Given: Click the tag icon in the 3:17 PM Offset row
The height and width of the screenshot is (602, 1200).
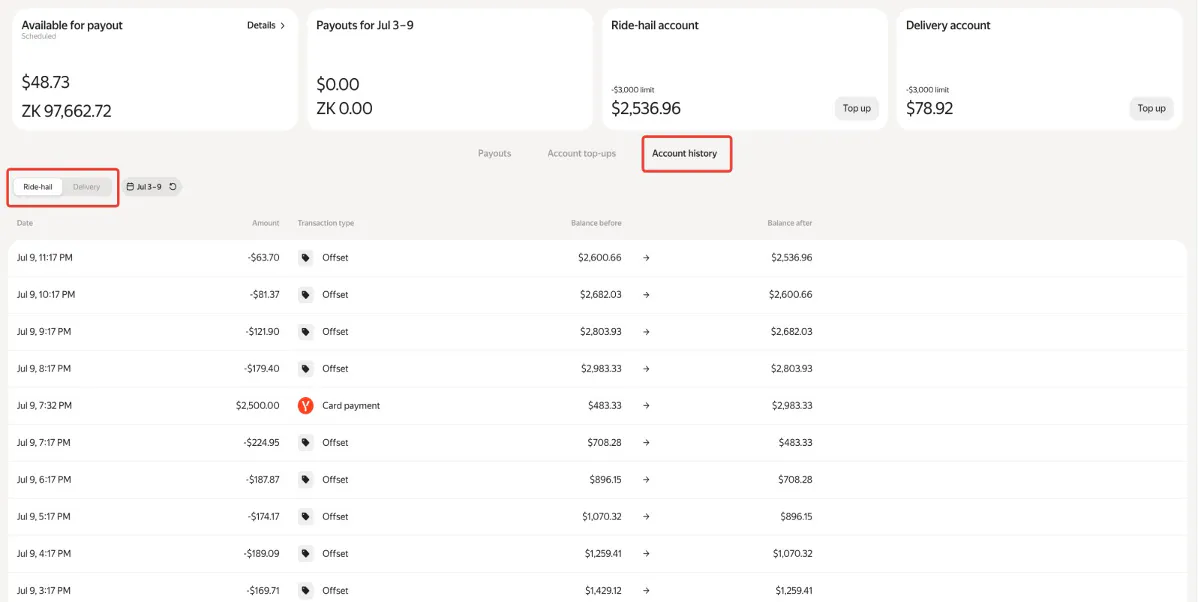Looking at the screenshot, I should pos(306,591).
